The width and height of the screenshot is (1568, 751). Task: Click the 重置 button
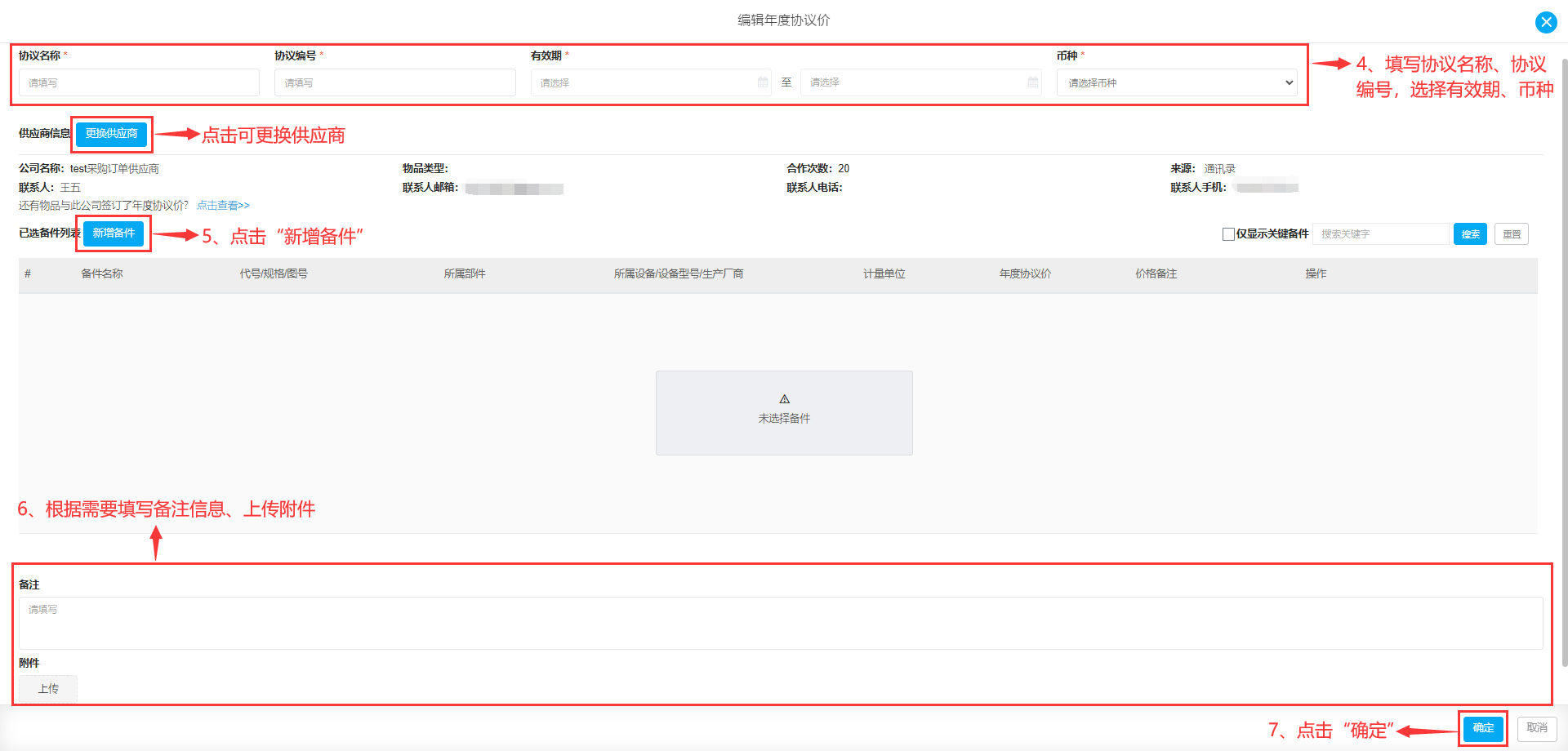pyautogui.click(x=1512, y=234)
